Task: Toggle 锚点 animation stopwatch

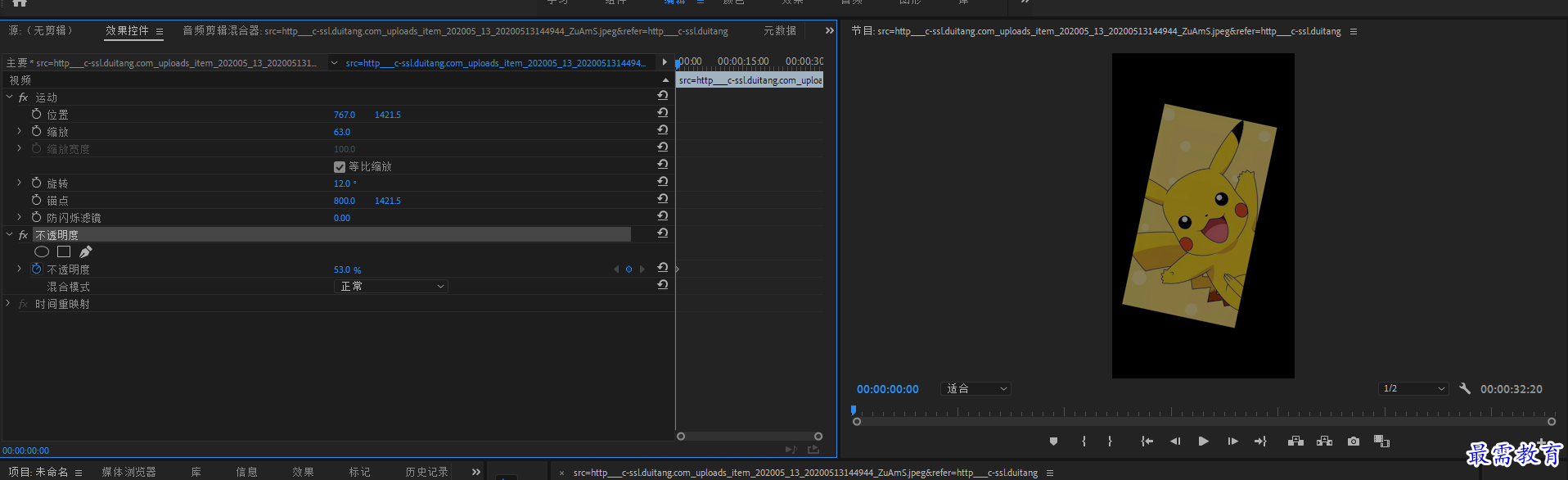Action: tap(36, 200)
